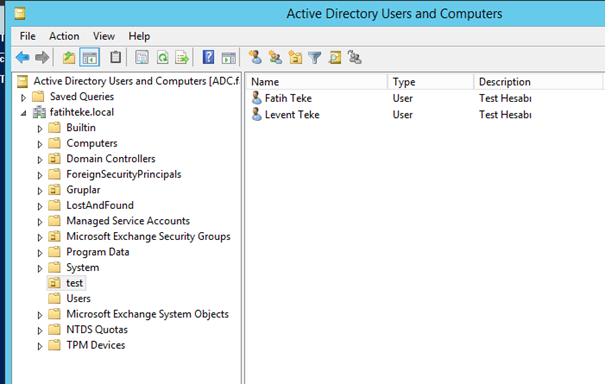Open the View menu
605x384 pixels.
click(104, 36)
